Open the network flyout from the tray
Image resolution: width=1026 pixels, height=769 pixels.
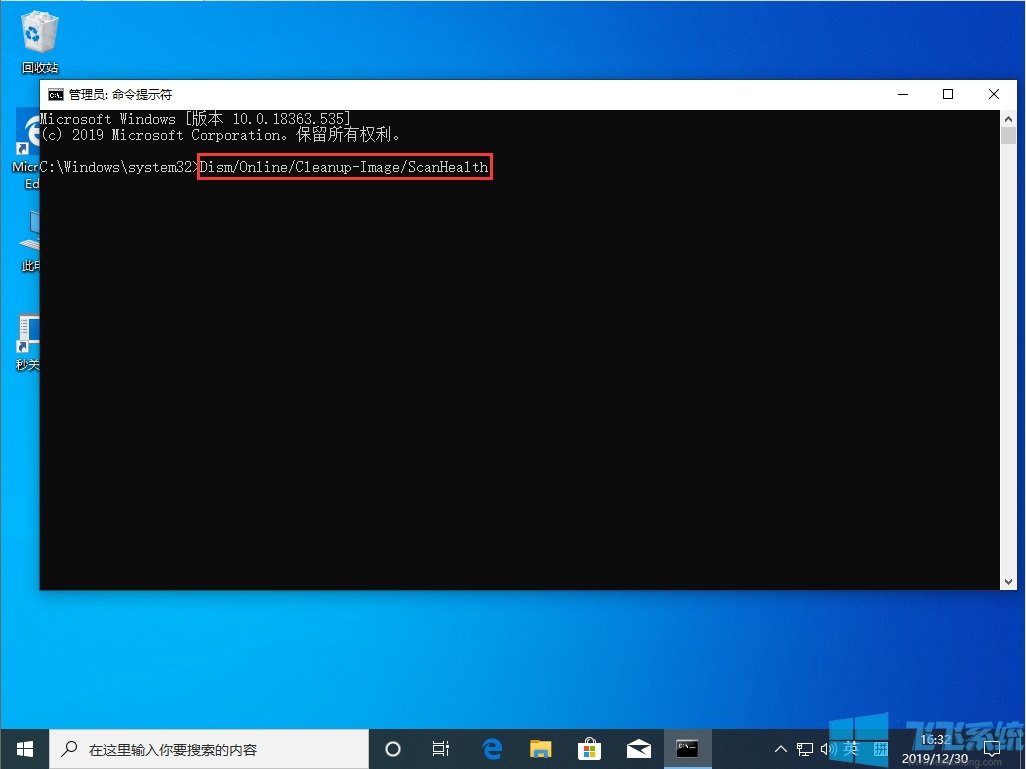click(805, 748)
